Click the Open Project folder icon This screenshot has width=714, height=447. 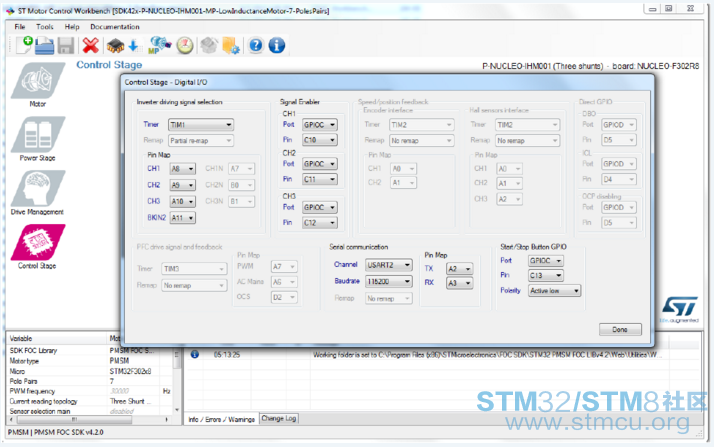click(x=45, y=46)
